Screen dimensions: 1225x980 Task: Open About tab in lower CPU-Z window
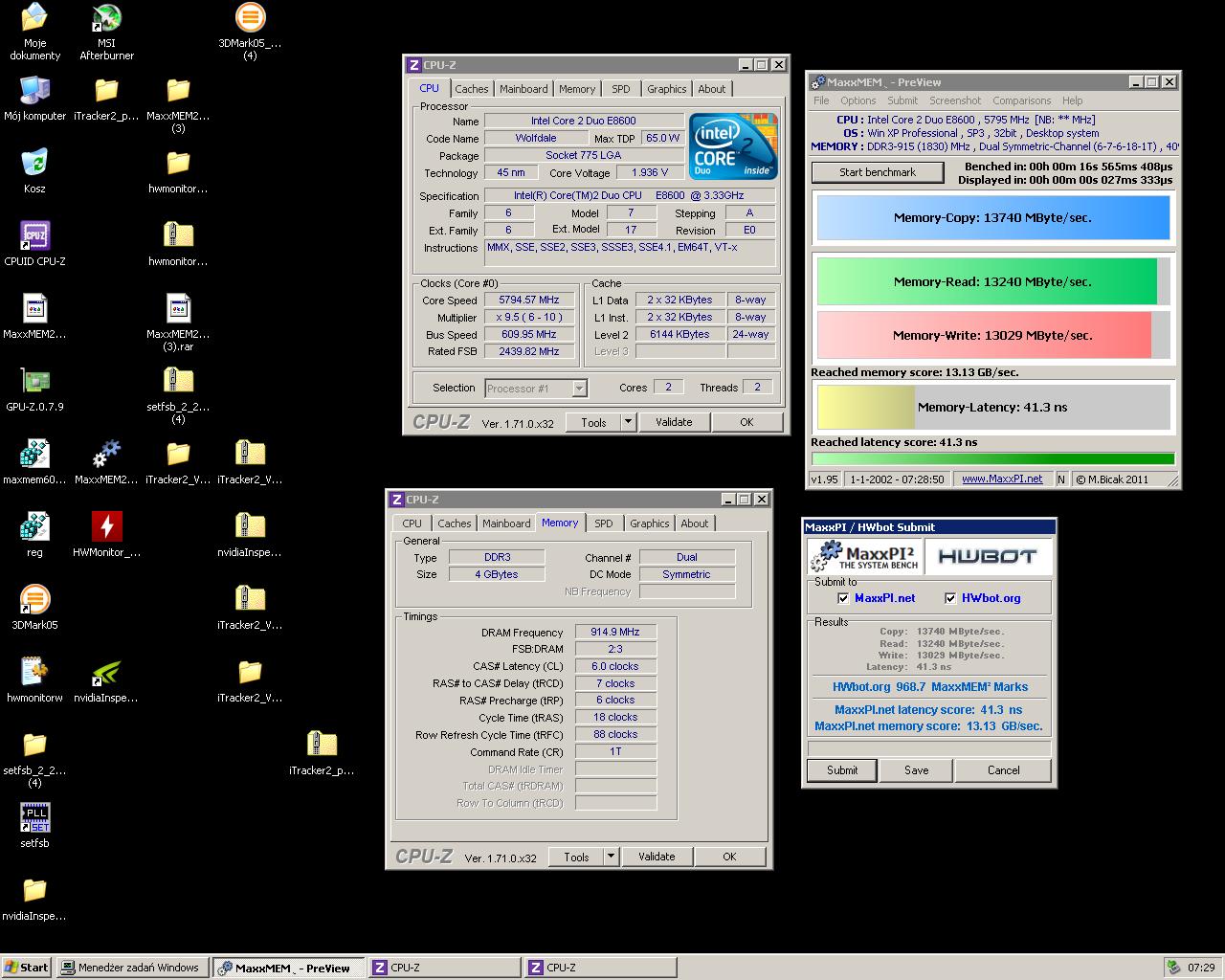[x=694, y=523]
